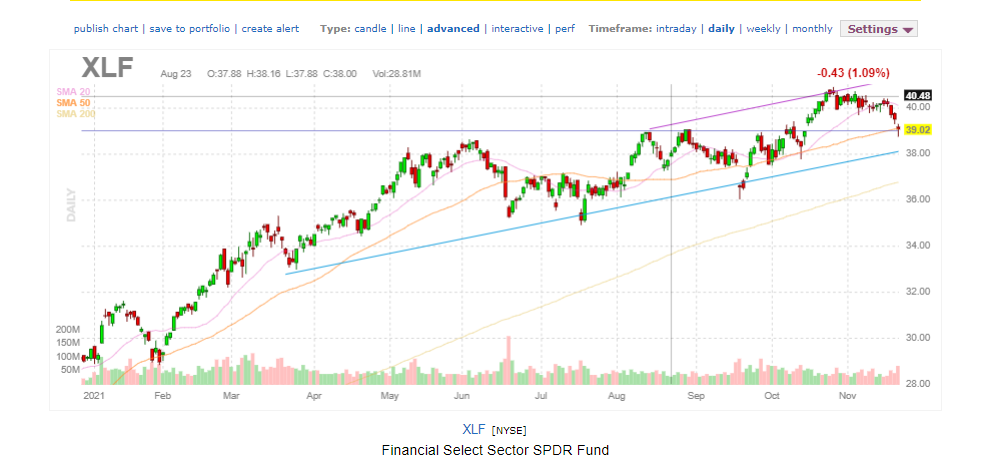Click the 50M volume axis label
Screen dimensions: 989x459
point(70,369)
